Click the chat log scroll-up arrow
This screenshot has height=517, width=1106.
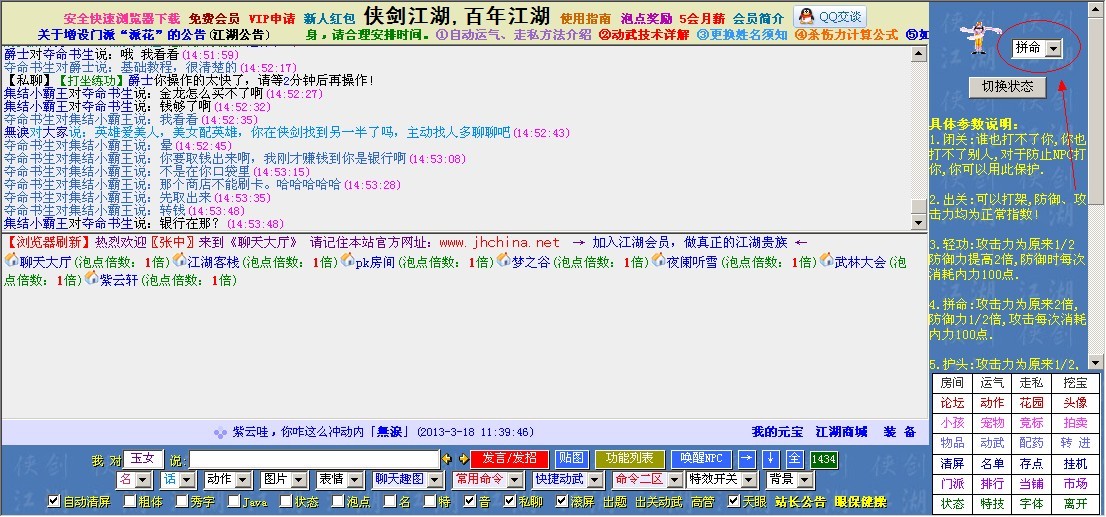point(918,54)
